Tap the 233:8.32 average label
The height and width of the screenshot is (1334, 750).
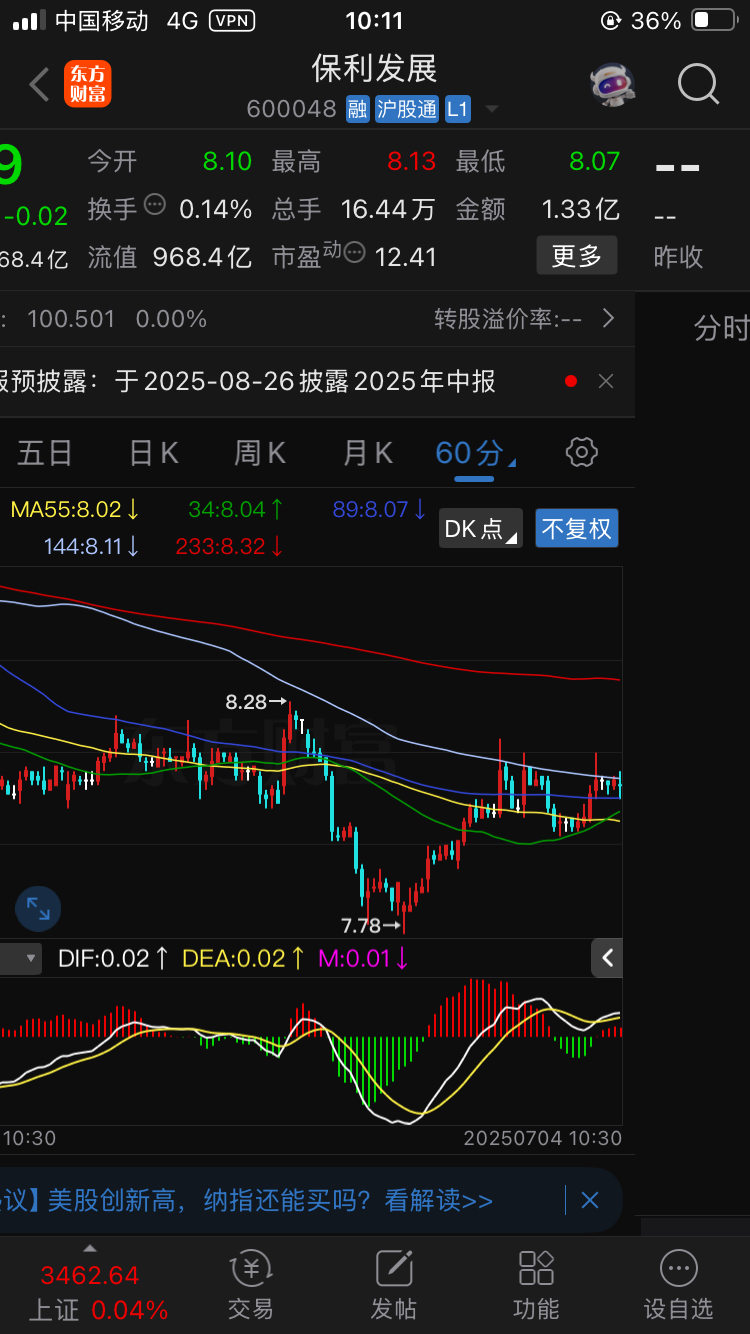click(x=230, y=546)
